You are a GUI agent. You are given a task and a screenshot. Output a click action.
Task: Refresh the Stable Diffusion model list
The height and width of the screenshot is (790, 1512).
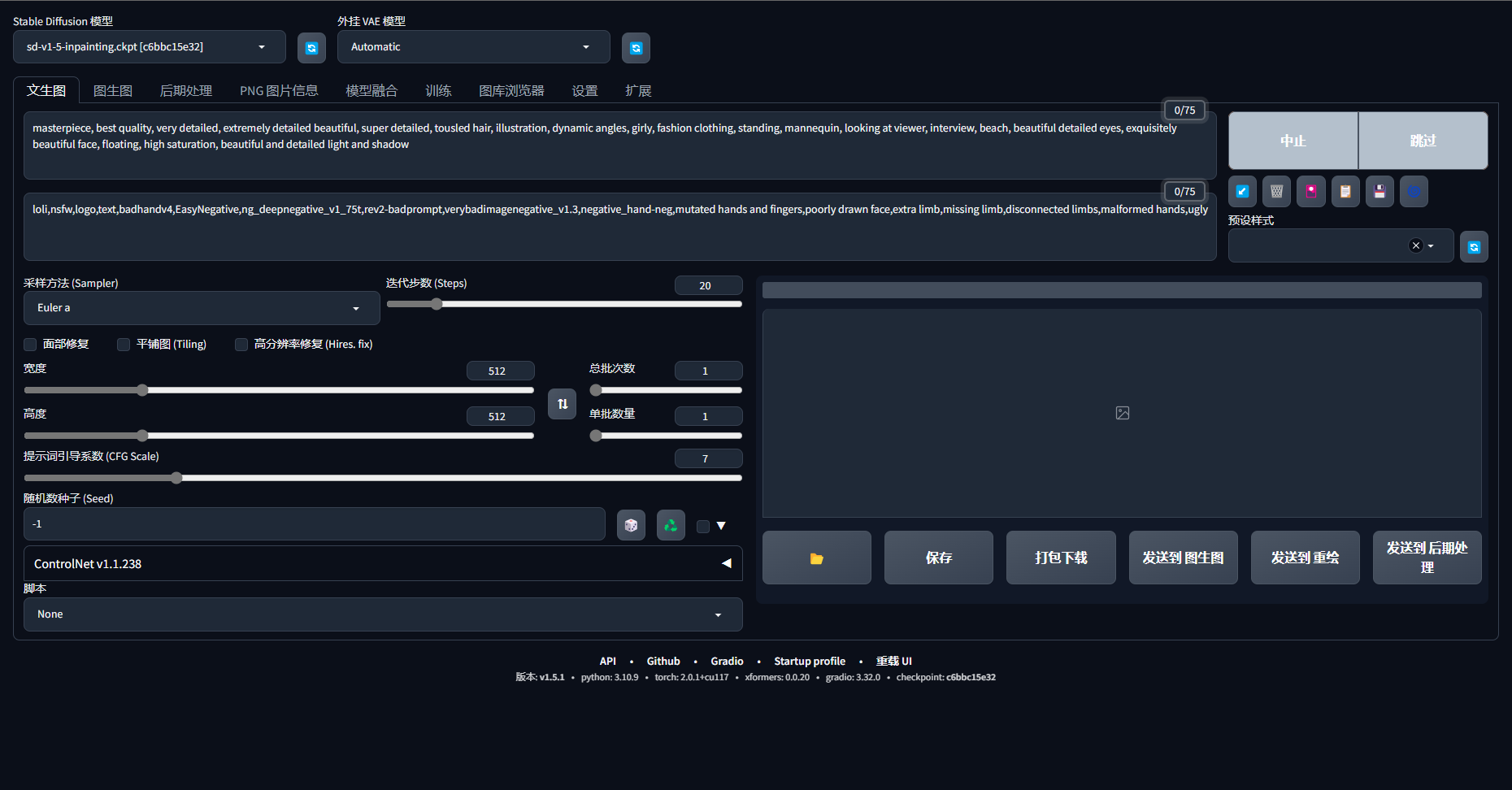pos(311,48)
